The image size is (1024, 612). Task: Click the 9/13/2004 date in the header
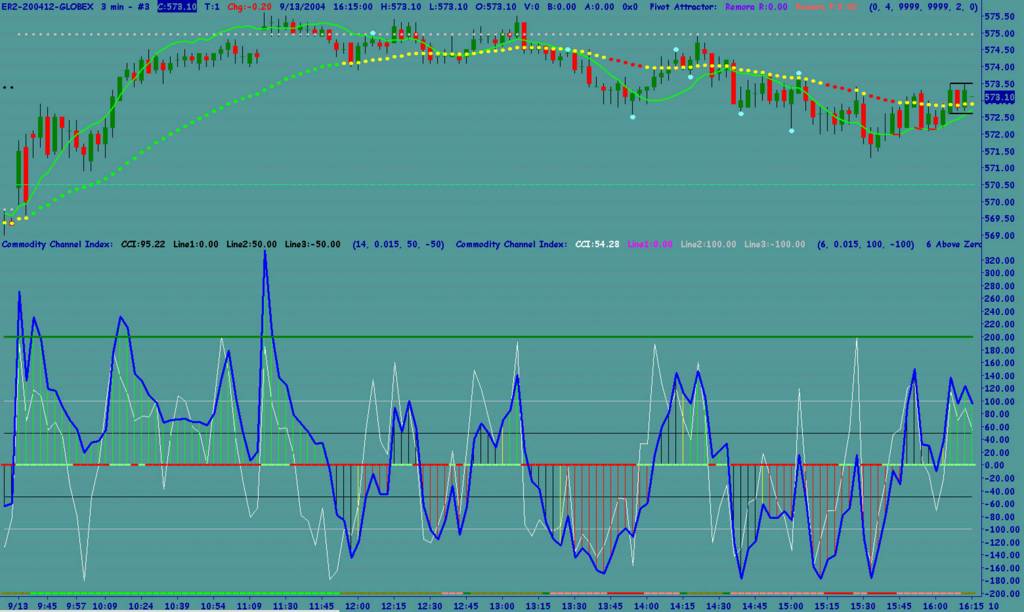point(302,7)
